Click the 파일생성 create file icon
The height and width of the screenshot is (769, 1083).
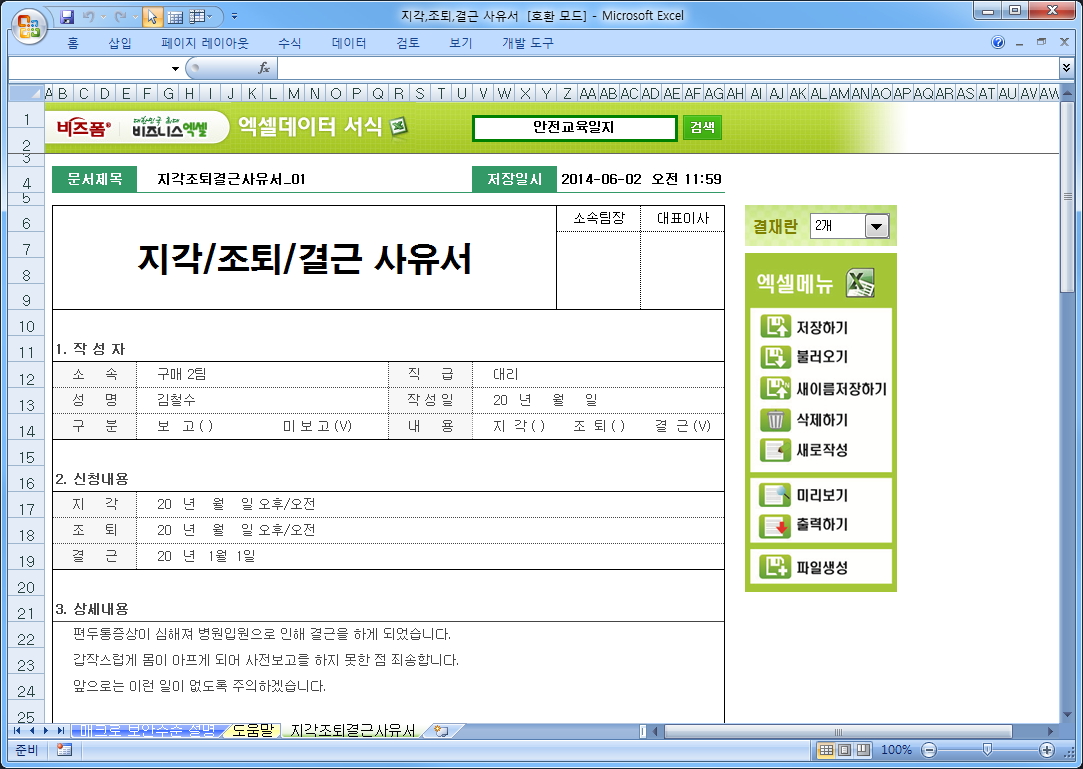[x=775, y=567]
